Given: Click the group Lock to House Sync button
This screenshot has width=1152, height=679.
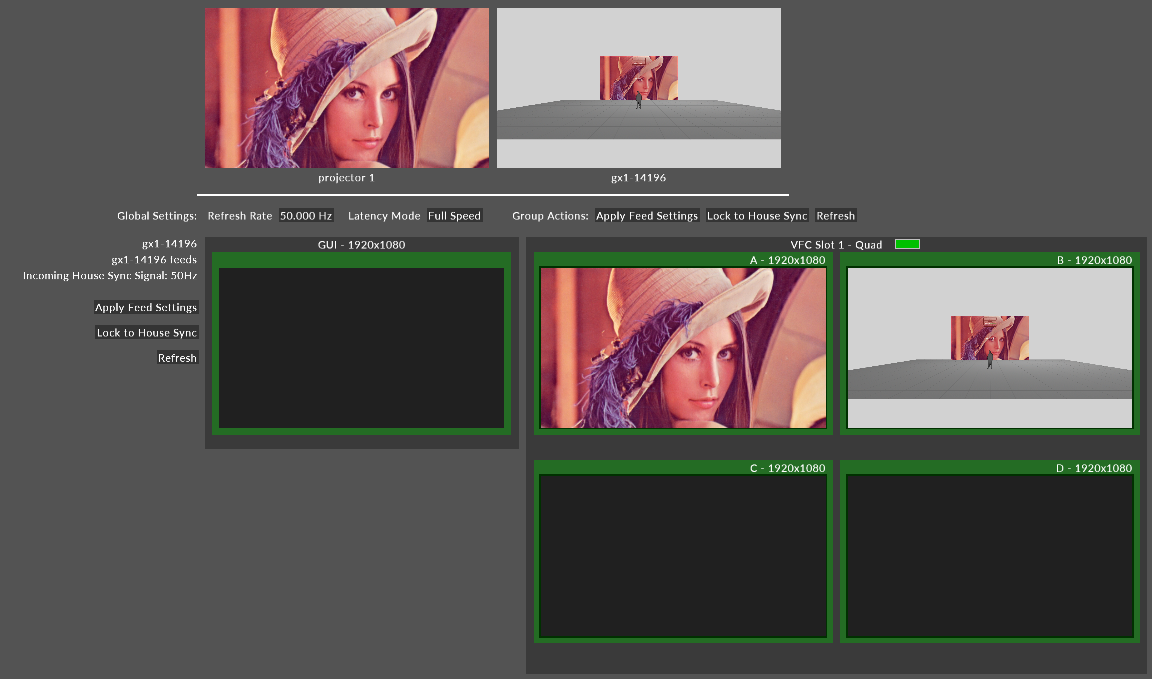Looking at the screenshot, I should coord(757,215).
